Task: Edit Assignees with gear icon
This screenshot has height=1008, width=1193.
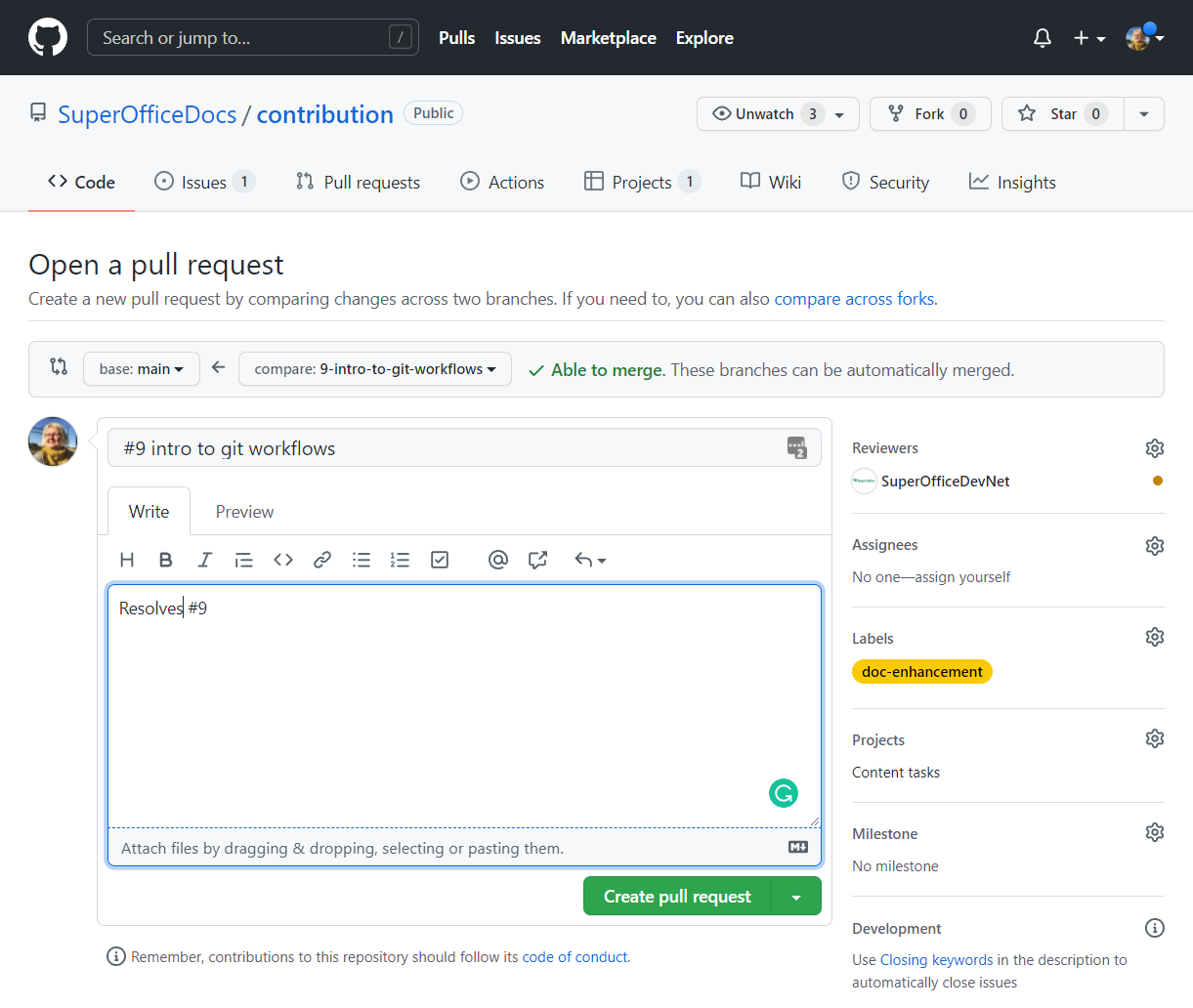Action: [x=1155, y=545]
